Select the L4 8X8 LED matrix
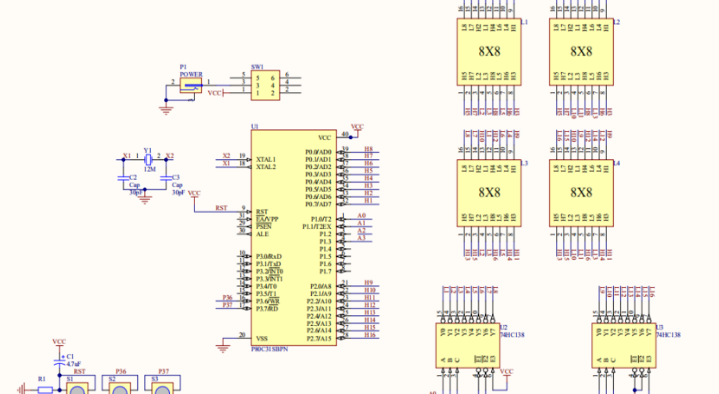 (581, 193)
